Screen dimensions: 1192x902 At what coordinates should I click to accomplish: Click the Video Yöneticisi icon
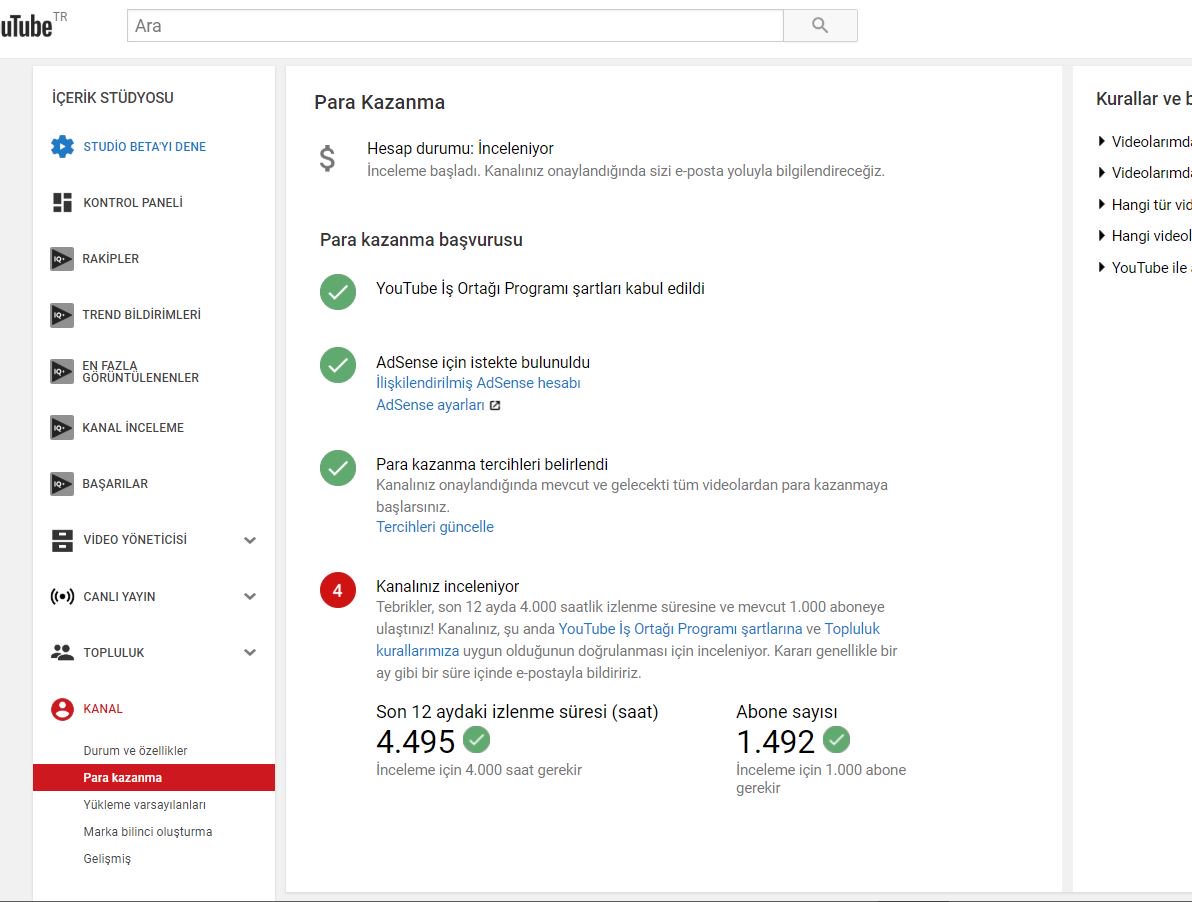[x=62, y=540]
